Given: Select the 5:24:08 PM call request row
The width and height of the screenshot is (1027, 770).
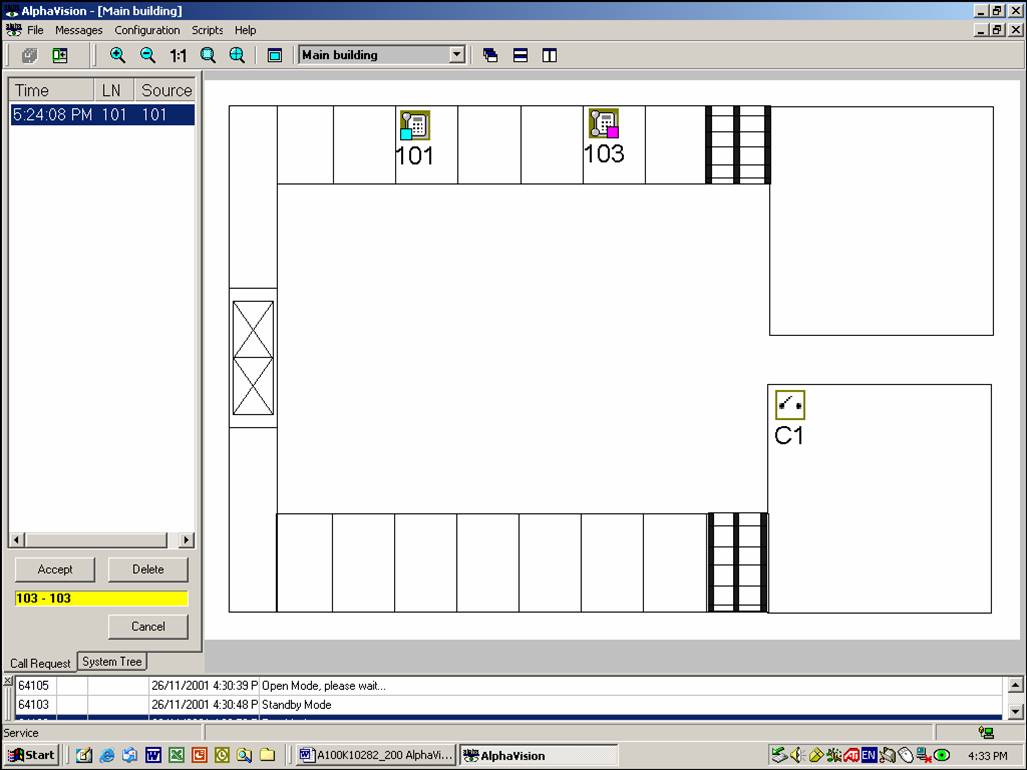Looking at the screenshot, I should coord(102,115).
